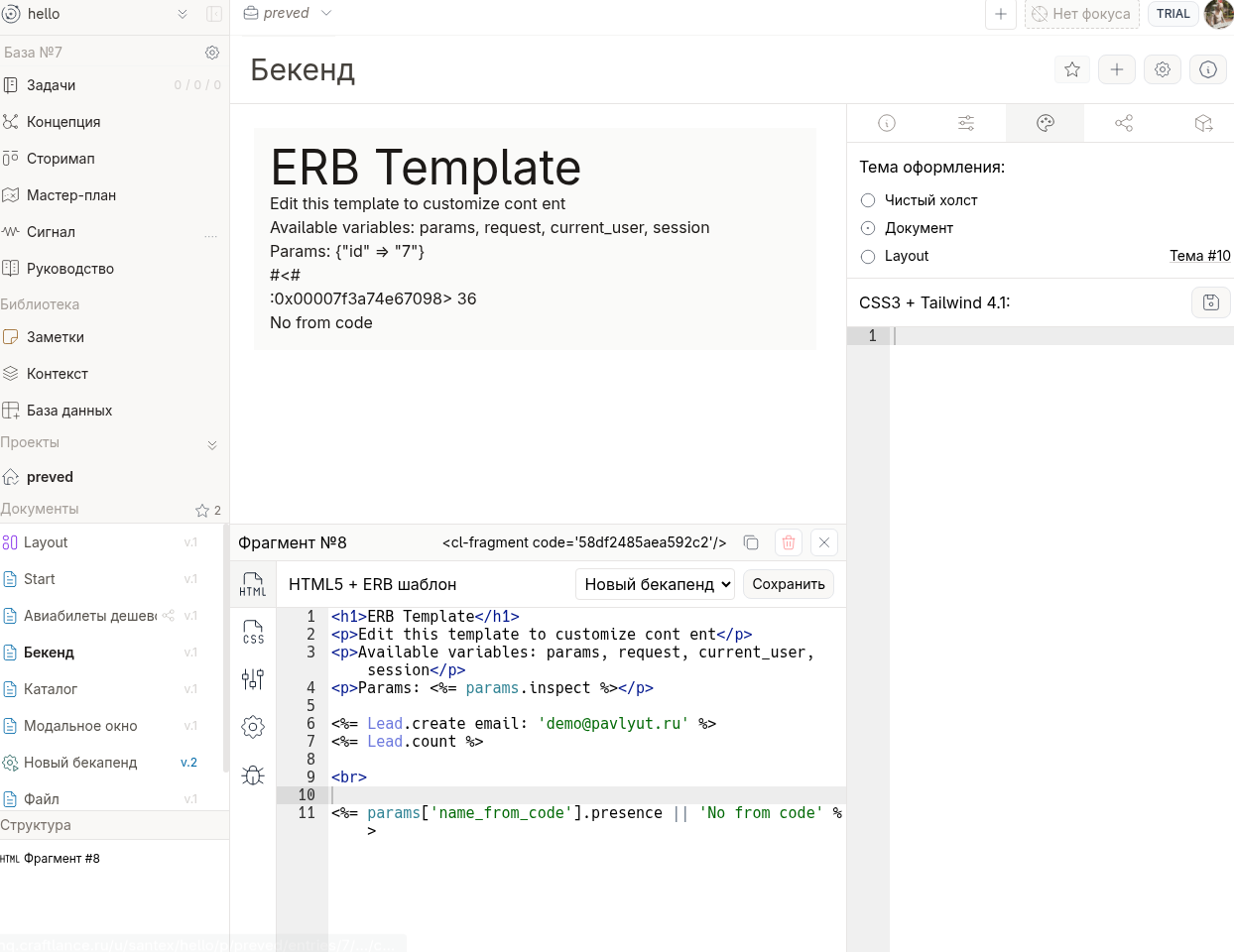Switch to the palette design tab

click(1045, 123)
